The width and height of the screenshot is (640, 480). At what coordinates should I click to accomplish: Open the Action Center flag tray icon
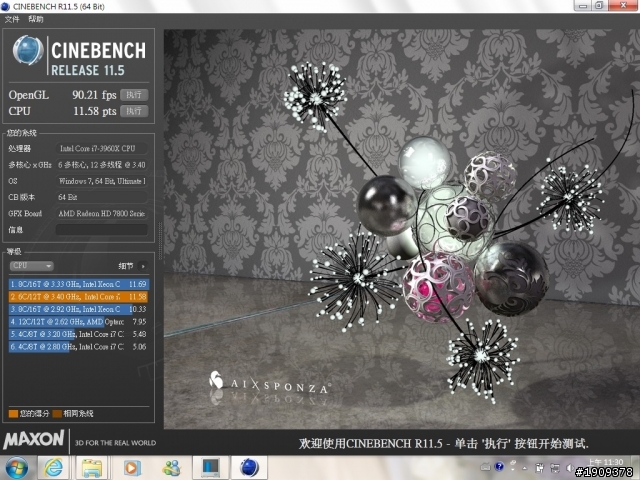point(539,468)
